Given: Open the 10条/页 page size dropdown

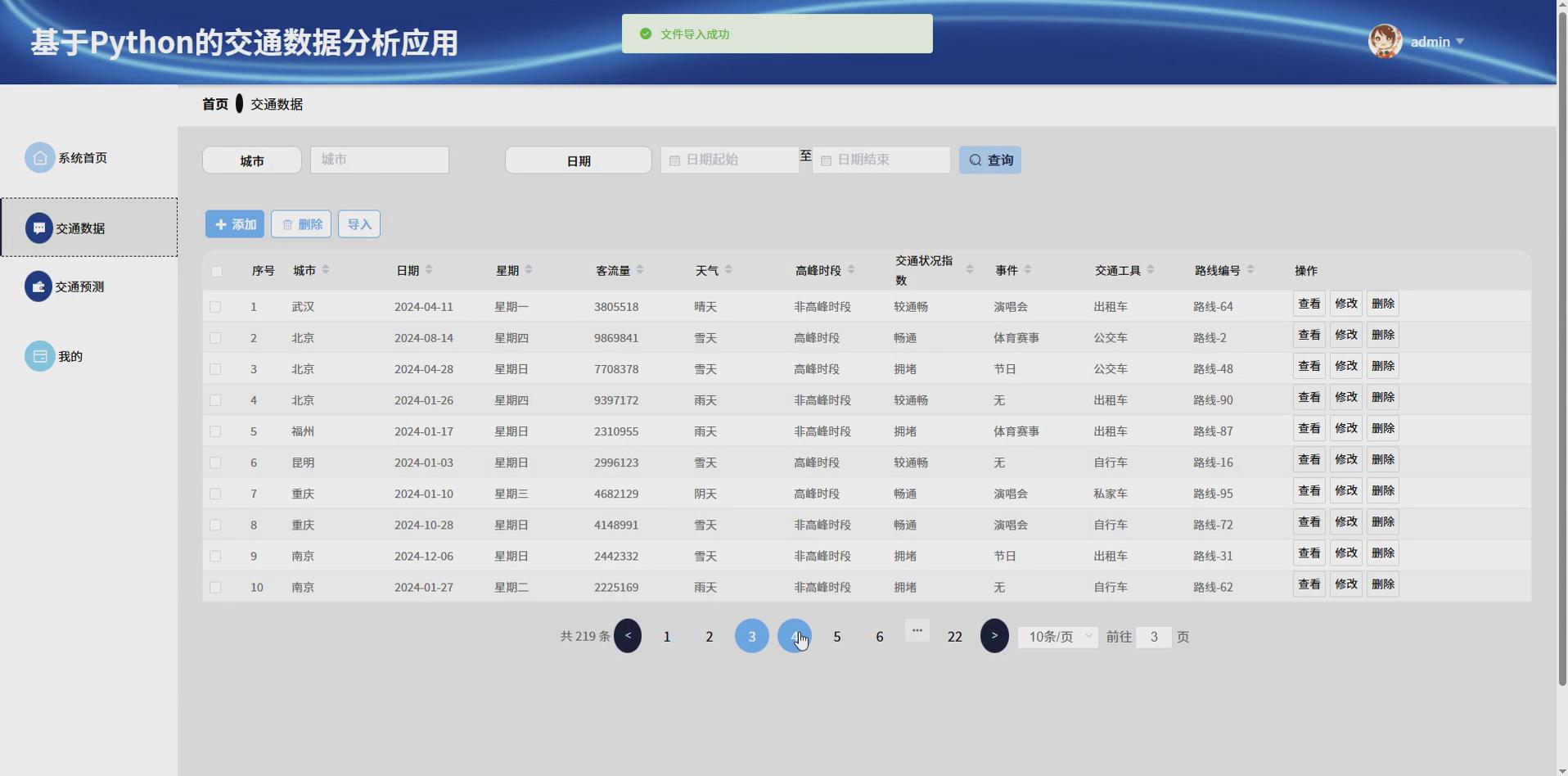Looking at the screenshot, I should (x=1057, y=637).
